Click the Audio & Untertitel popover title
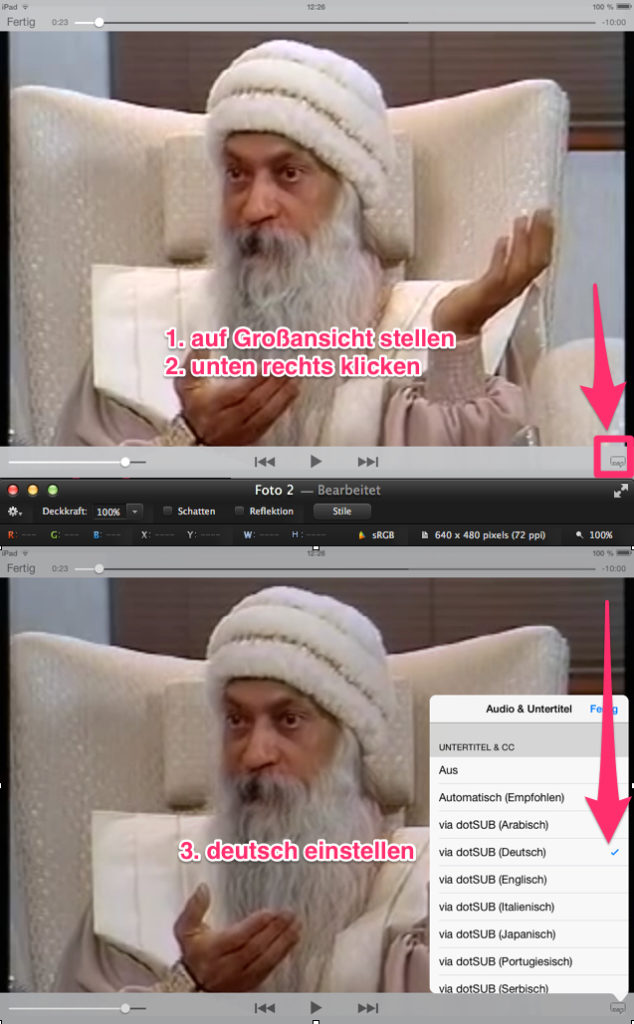Viewport: 634px width, 1024px height. click(529, 709)
